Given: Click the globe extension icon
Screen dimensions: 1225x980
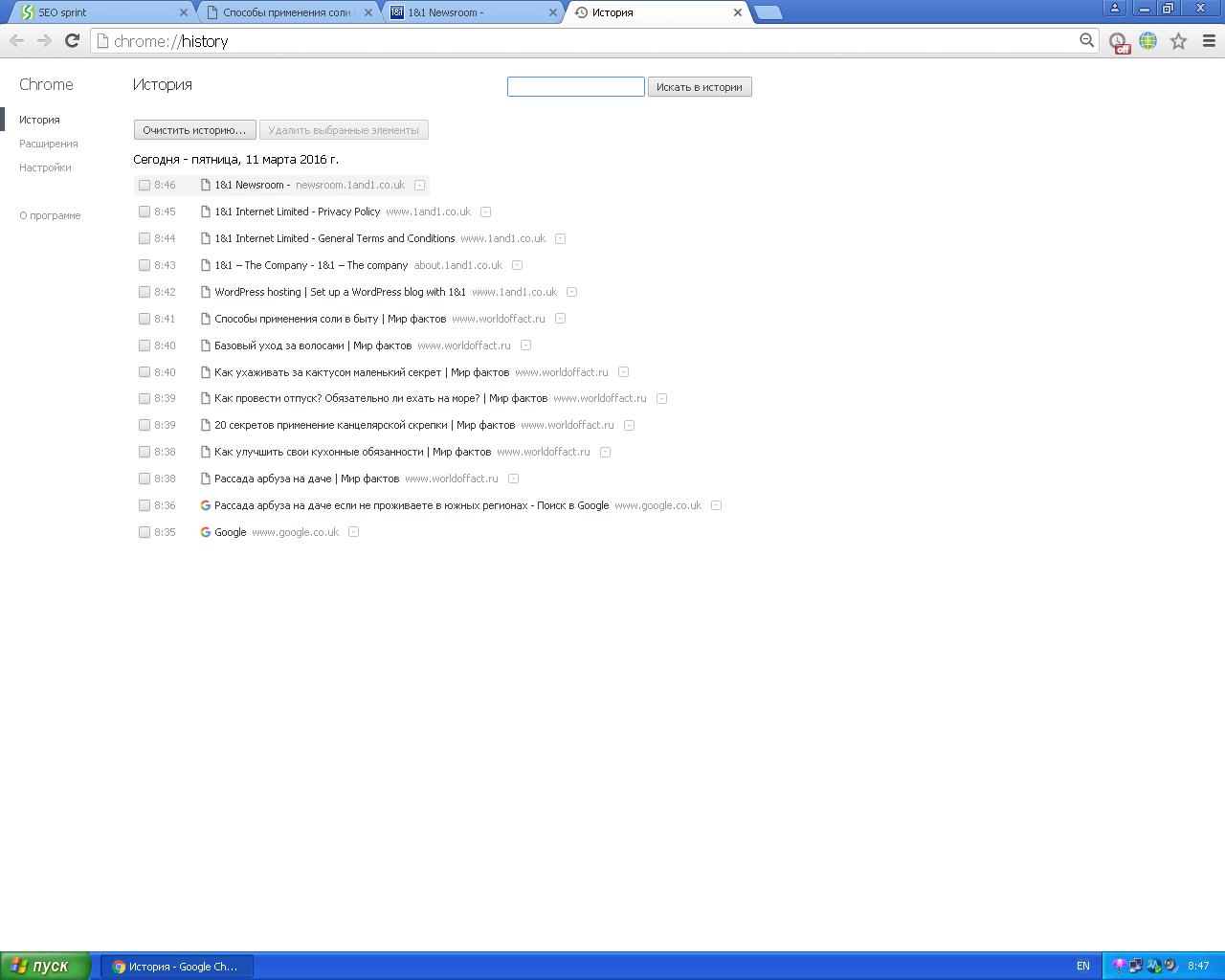Looking at the screenshot, I should (1147, 40).
